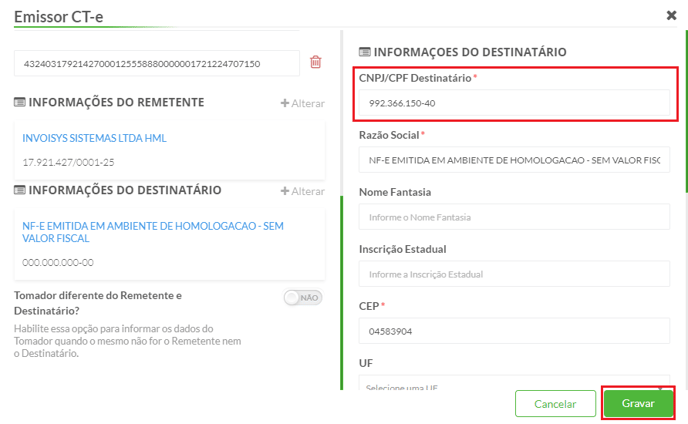Delete the access key with trash icon
This screenshot has width=688, height=424.
315,62
